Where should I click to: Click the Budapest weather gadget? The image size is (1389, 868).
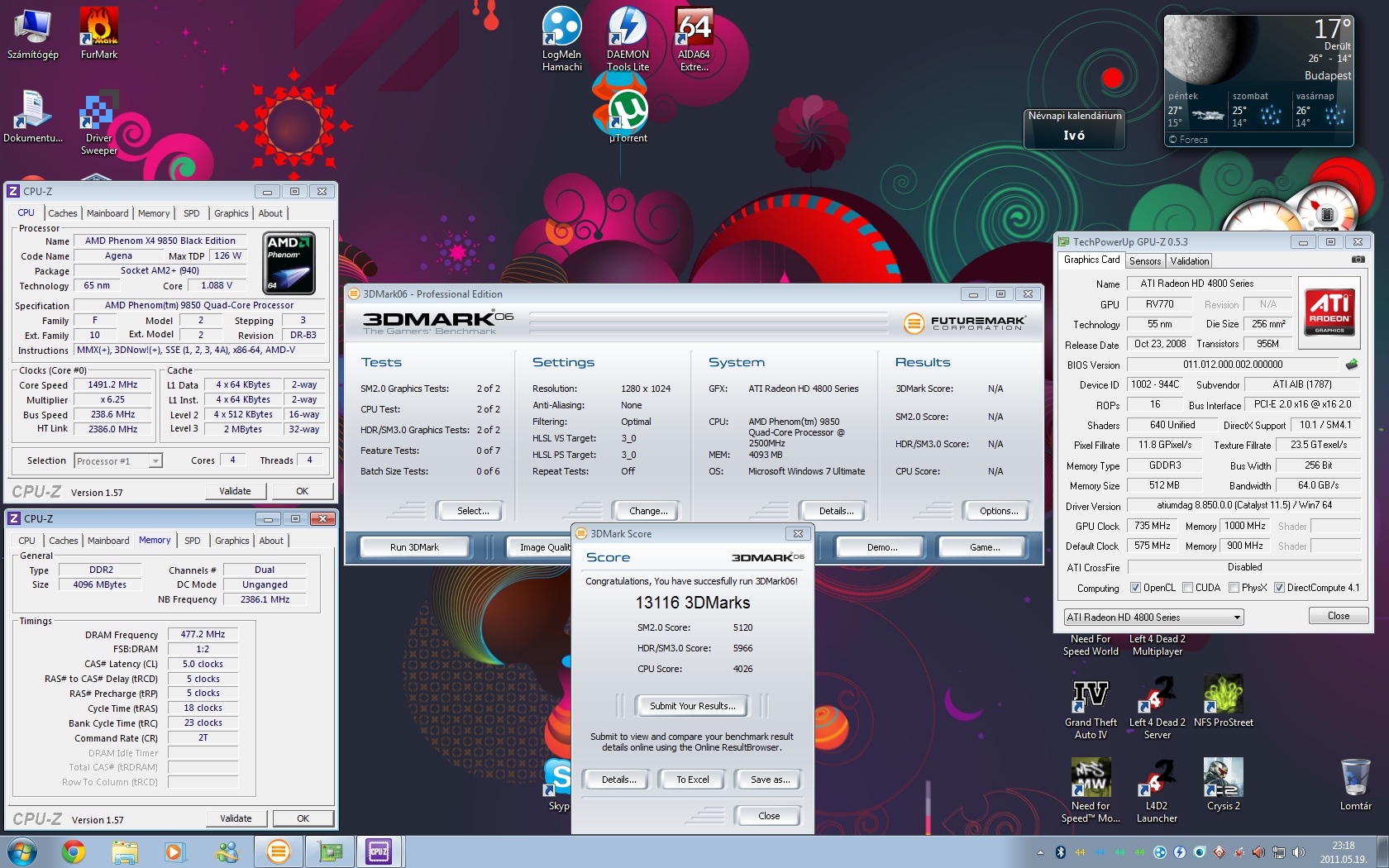pyautogui.click(x=1258, y=80)
